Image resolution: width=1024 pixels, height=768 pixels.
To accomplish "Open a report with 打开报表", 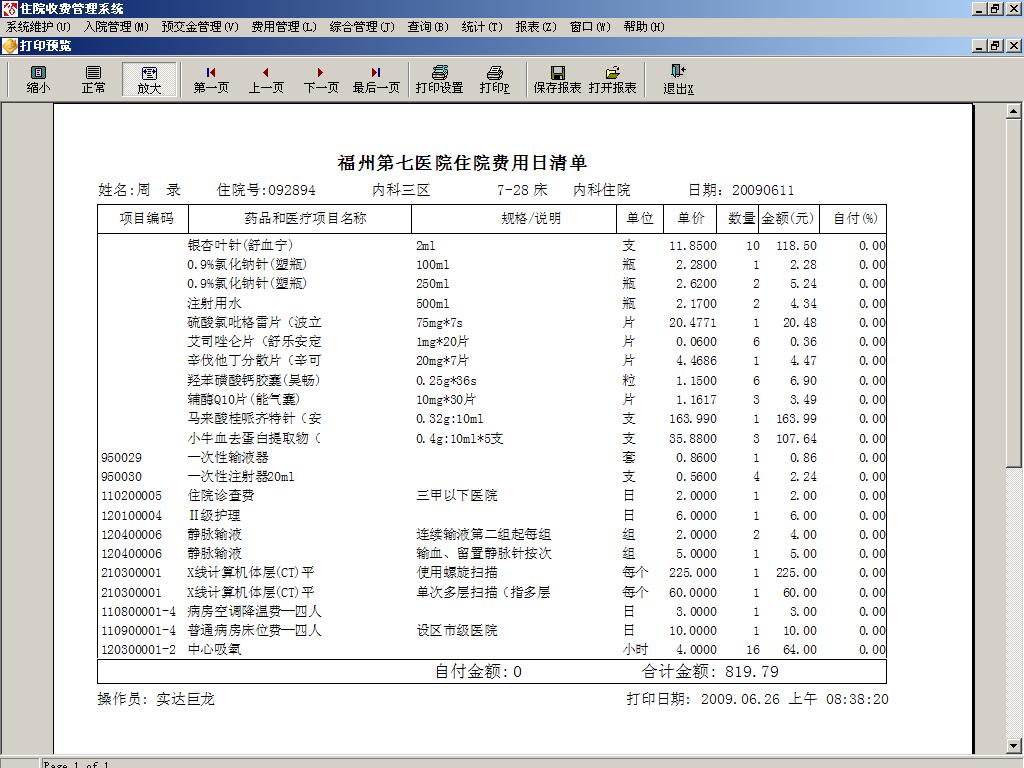I will pos(613,80).
